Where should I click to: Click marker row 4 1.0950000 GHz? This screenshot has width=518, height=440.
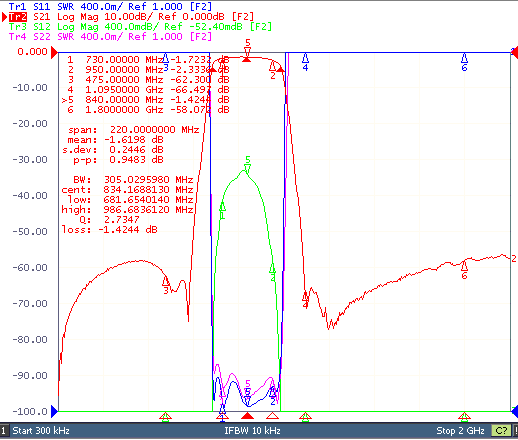coord(148,90)
